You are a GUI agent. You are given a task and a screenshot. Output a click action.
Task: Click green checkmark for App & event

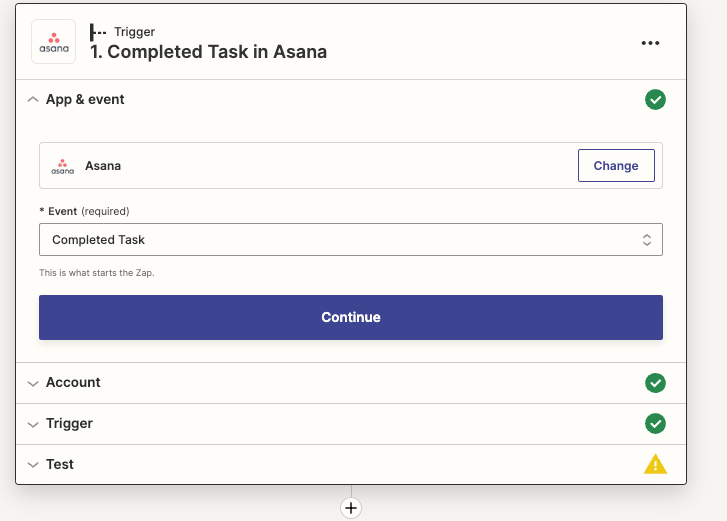pyautogui.click(x=655, y=100)
